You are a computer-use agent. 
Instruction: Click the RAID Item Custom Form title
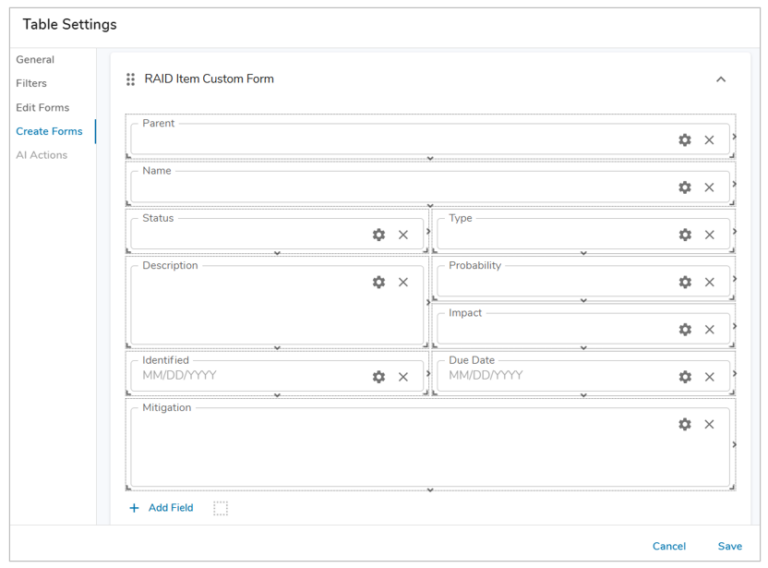click(x=209, y=79)
